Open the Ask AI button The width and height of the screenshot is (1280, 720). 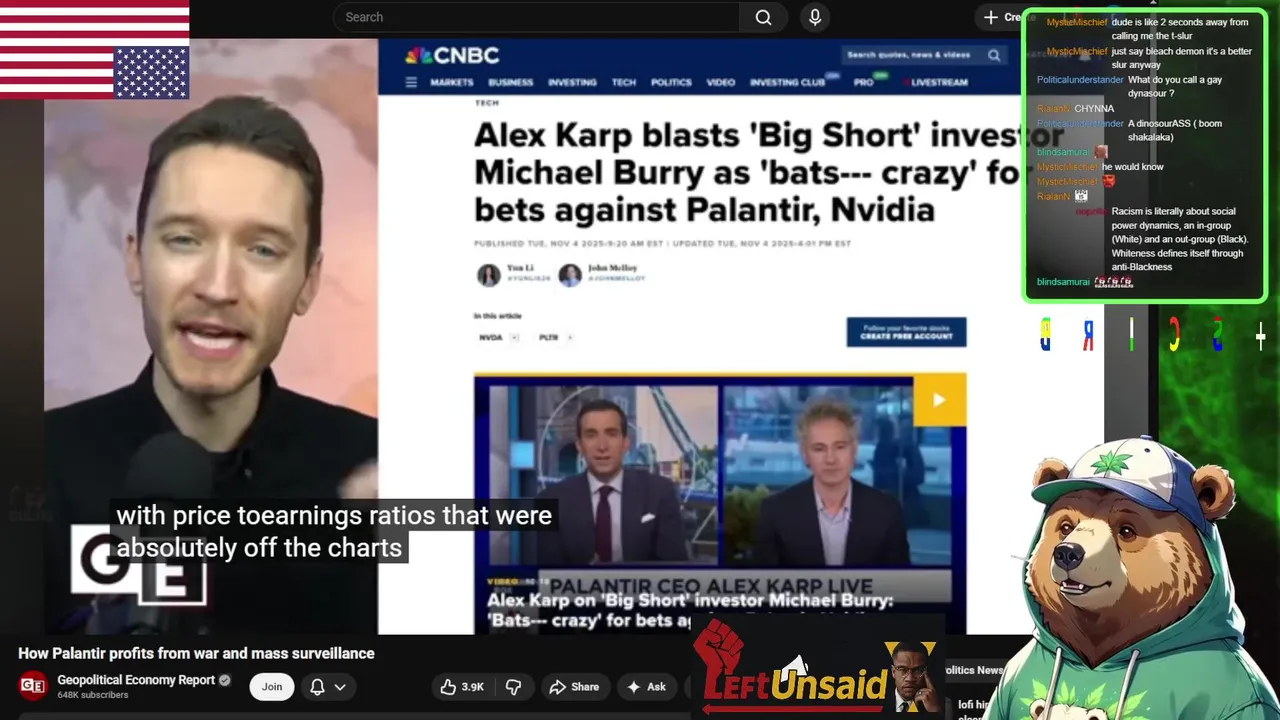pyautogui.click(x=646, y=687)
